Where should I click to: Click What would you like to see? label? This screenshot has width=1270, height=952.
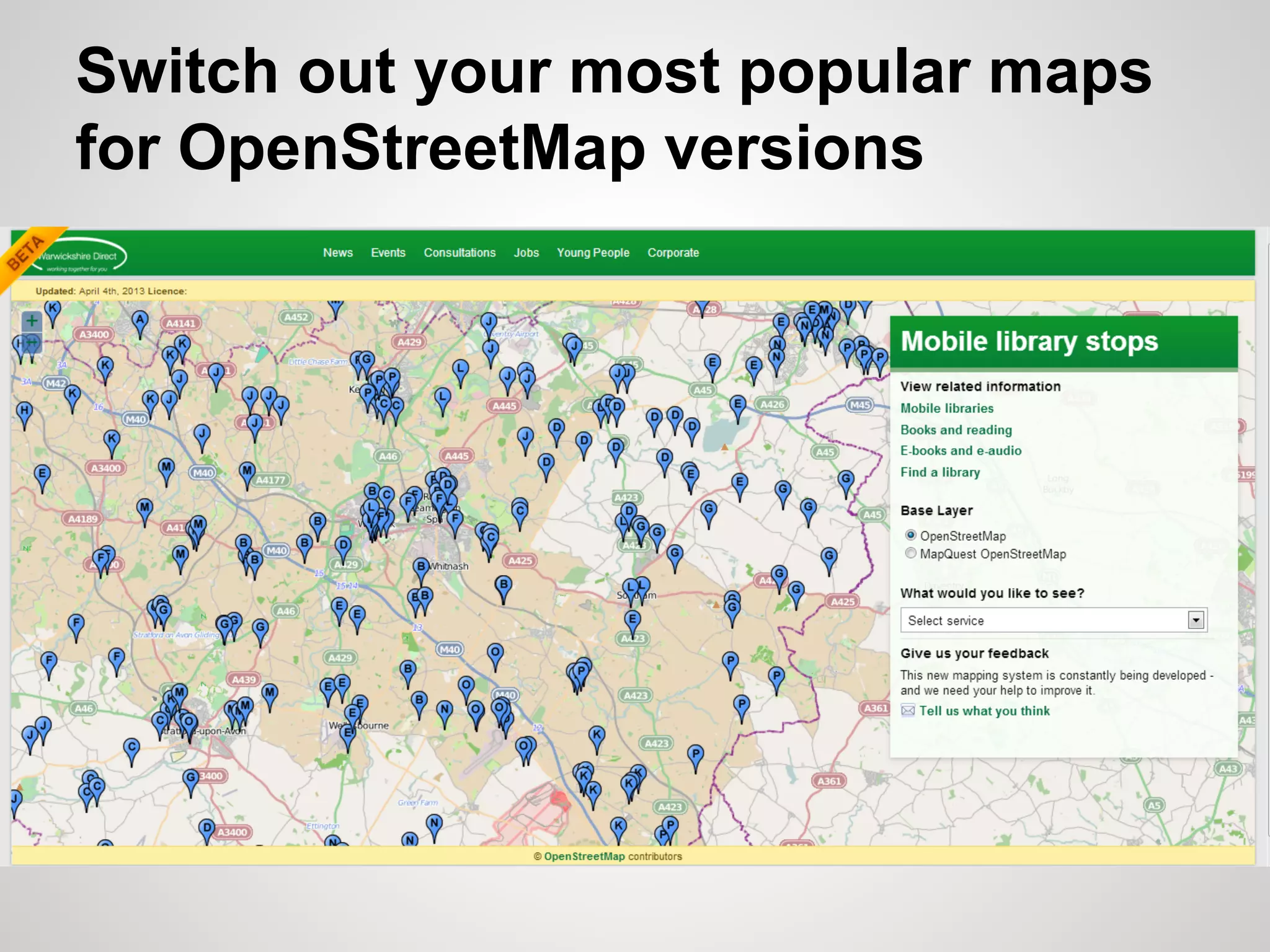[x=992, y=593]
